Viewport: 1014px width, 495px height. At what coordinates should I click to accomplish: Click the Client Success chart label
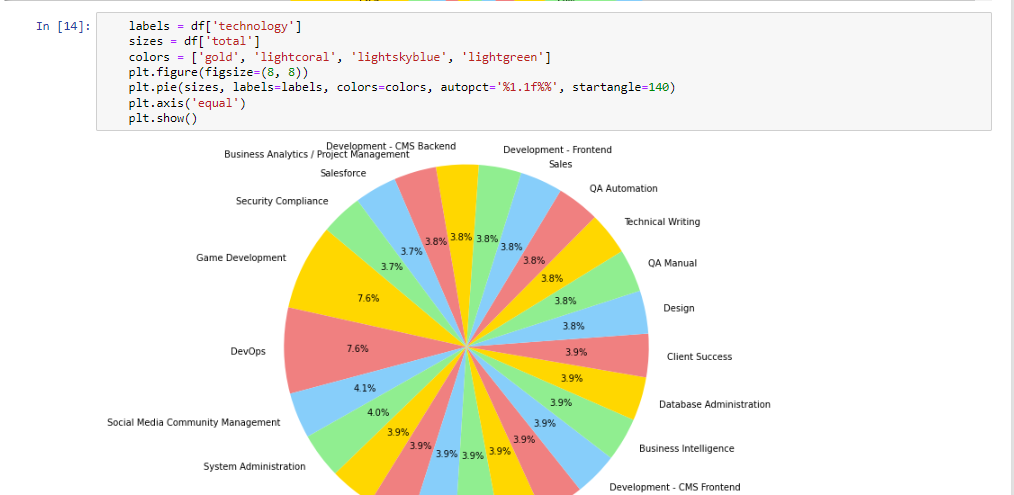[x=700, y=357]
